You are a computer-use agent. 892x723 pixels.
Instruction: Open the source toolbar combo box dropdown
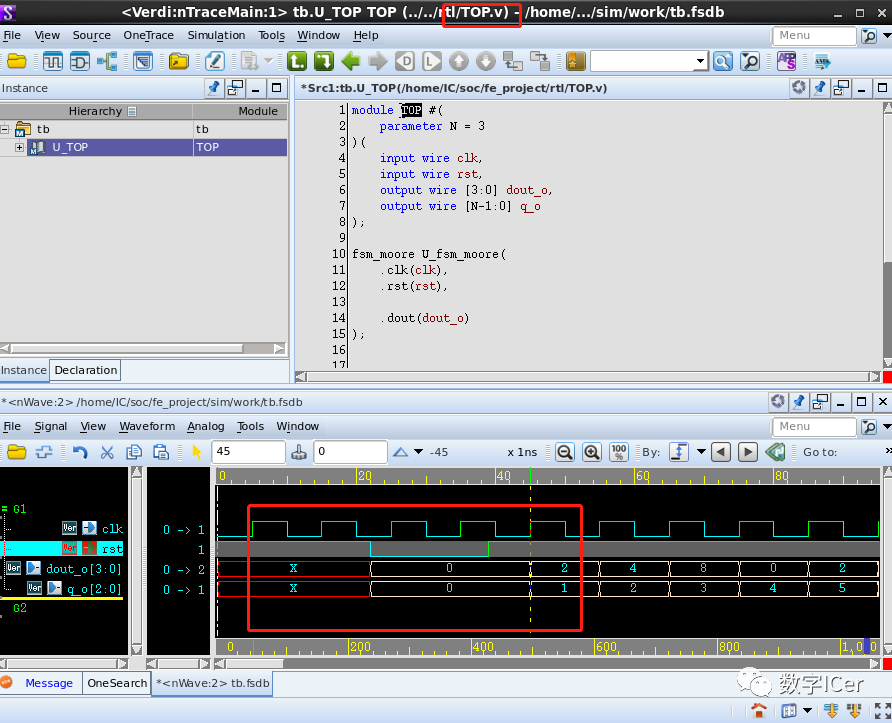700,61
